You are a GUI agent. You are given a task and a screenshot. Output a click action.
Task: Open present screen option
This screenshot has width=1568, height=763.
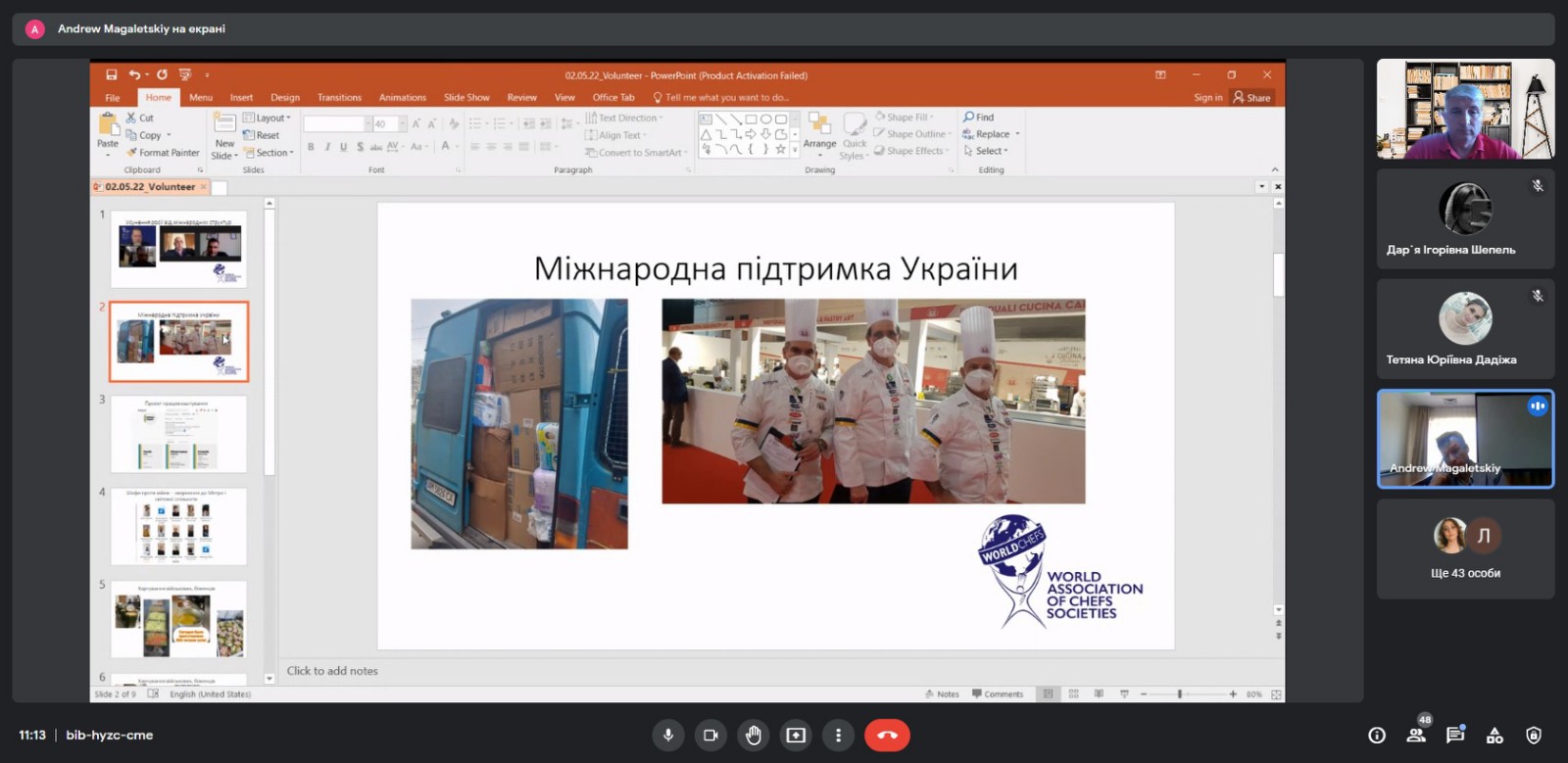[796, 736]
